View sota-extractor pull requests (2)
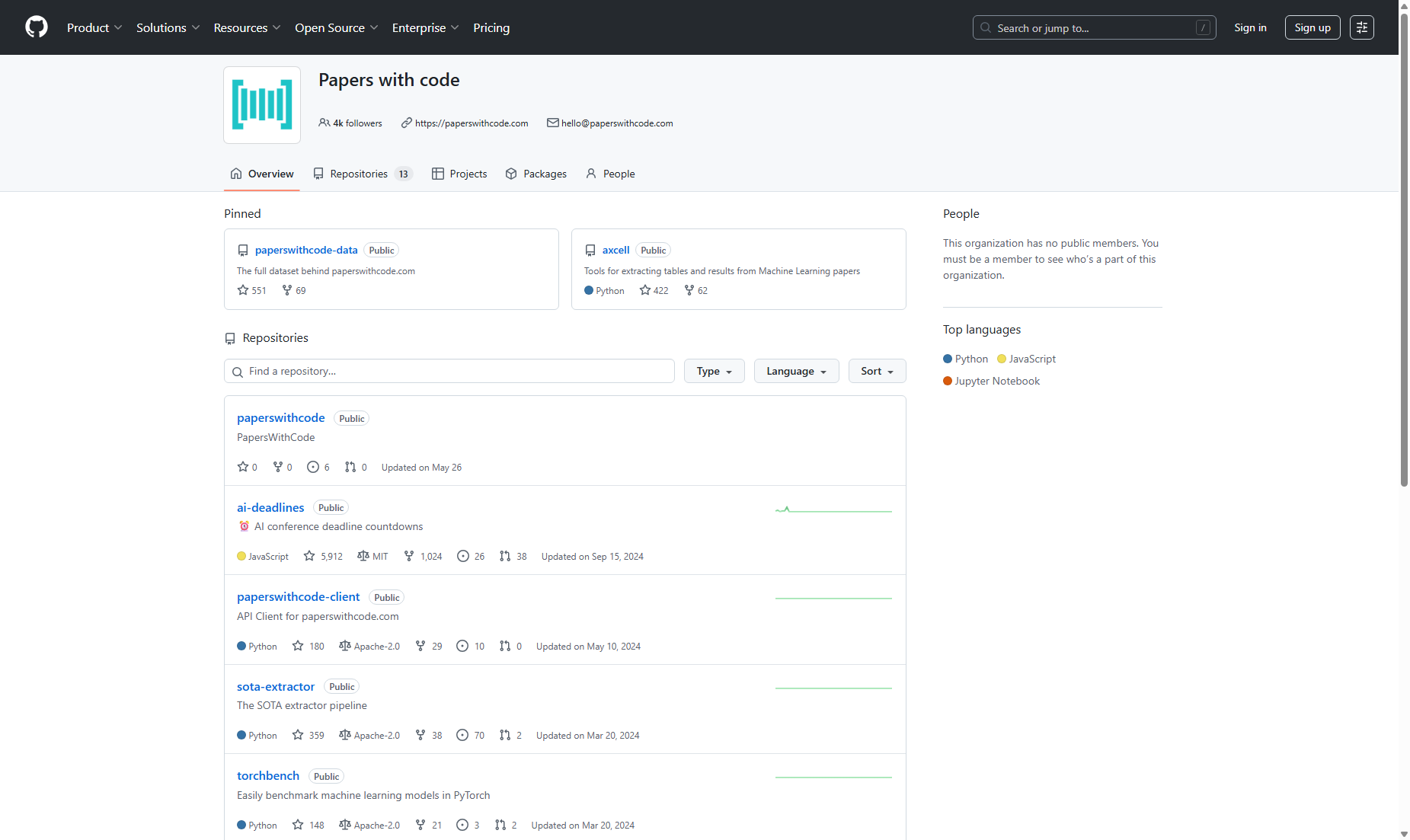This screenshot has width=1410, height=840. point(510,735)
